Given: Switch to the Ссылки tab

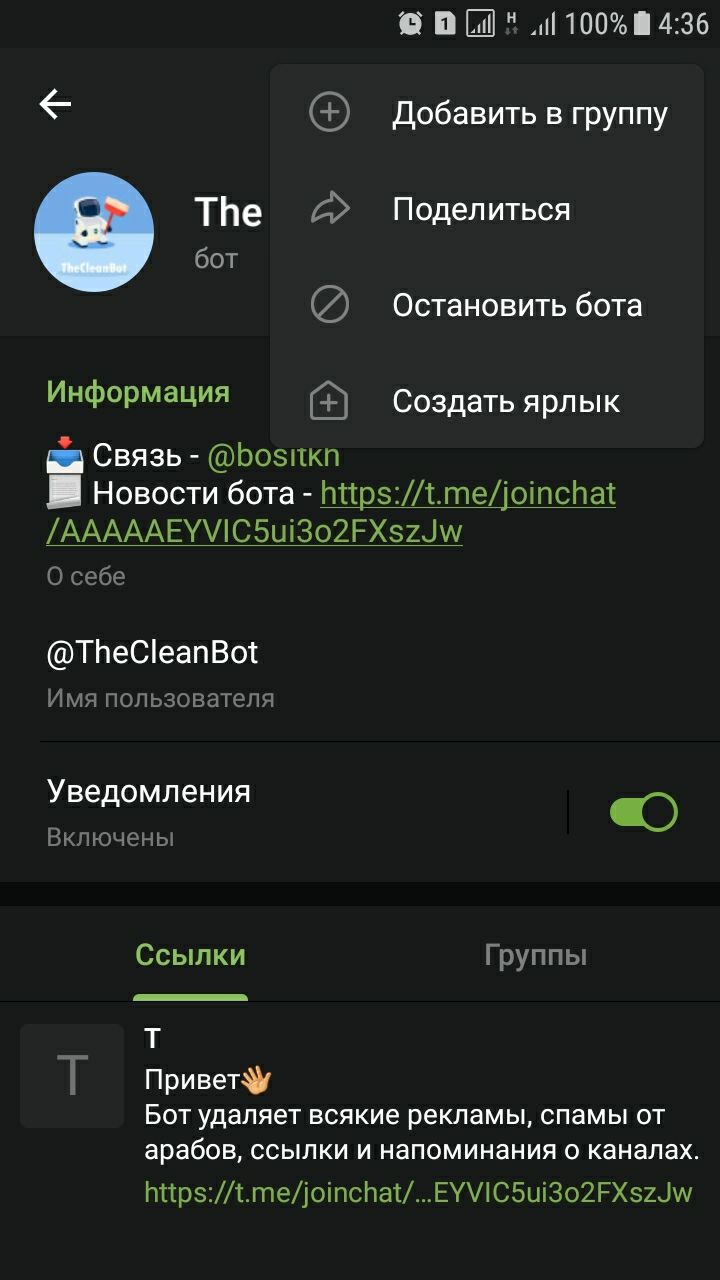Looking at the screenshot, I should [190, 955].
